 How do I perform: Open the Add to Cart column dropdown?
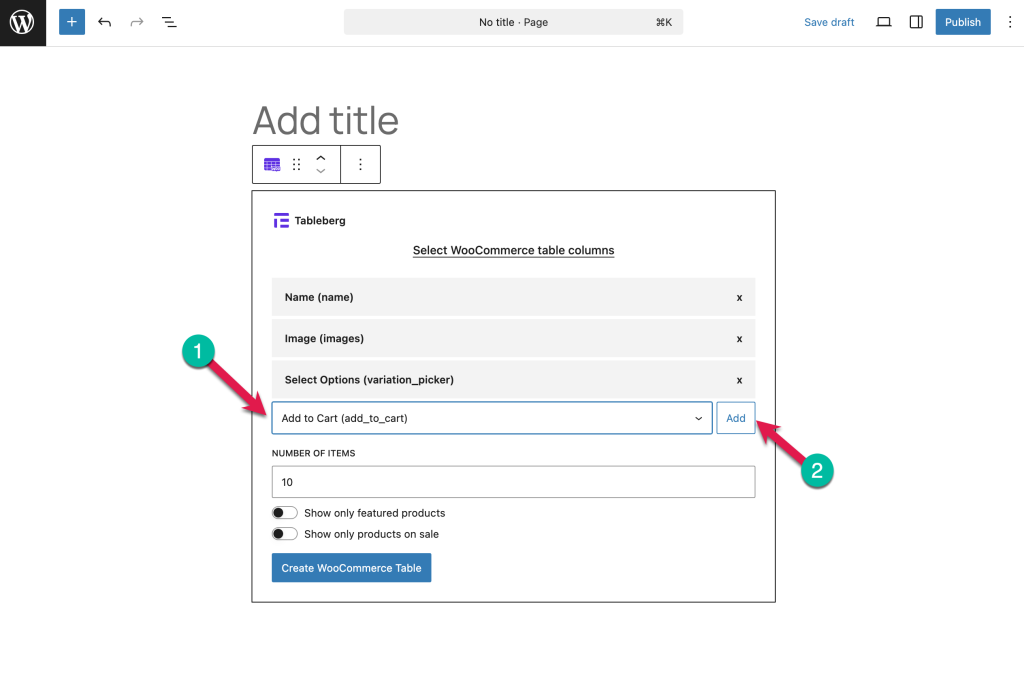pos(492,418)
